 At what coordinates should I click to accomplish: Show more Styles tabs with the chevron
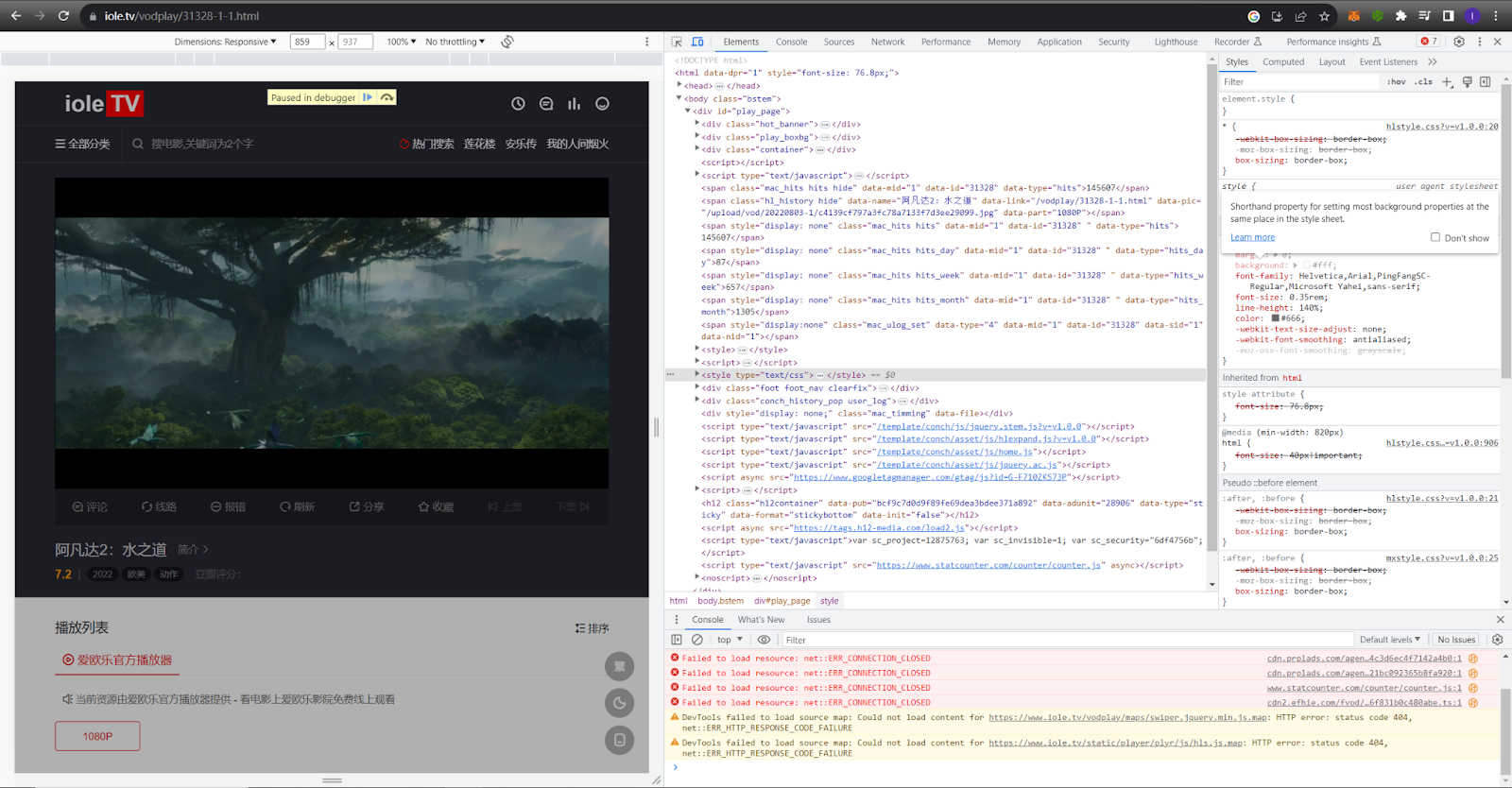(1433, 61)
